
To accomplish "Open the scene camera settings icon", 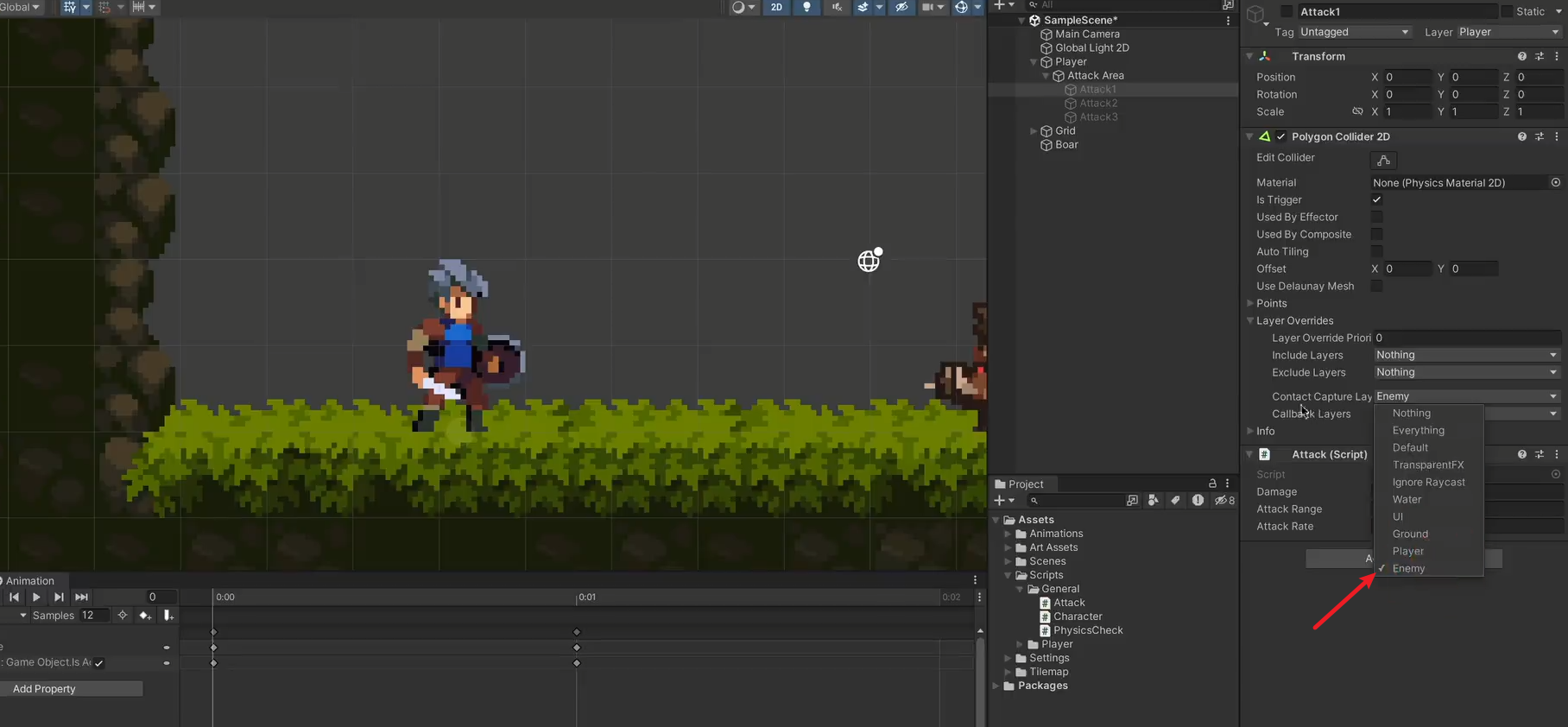I will [928, 7].
